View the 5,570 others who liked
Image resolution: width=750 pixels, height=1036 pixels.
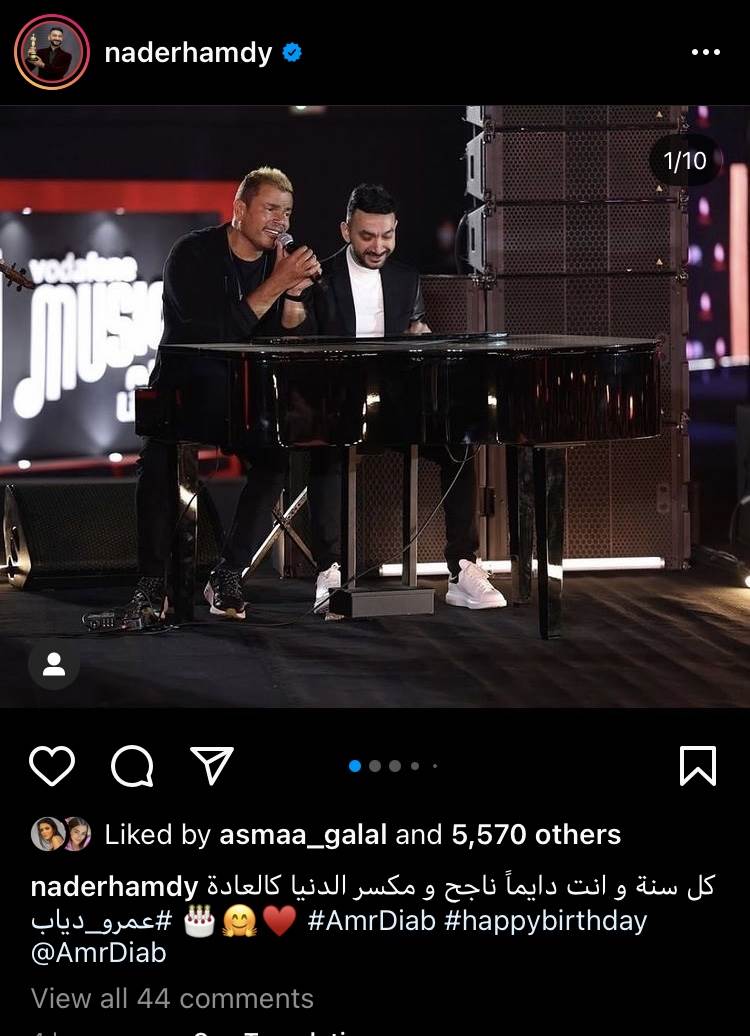[536, 834]
